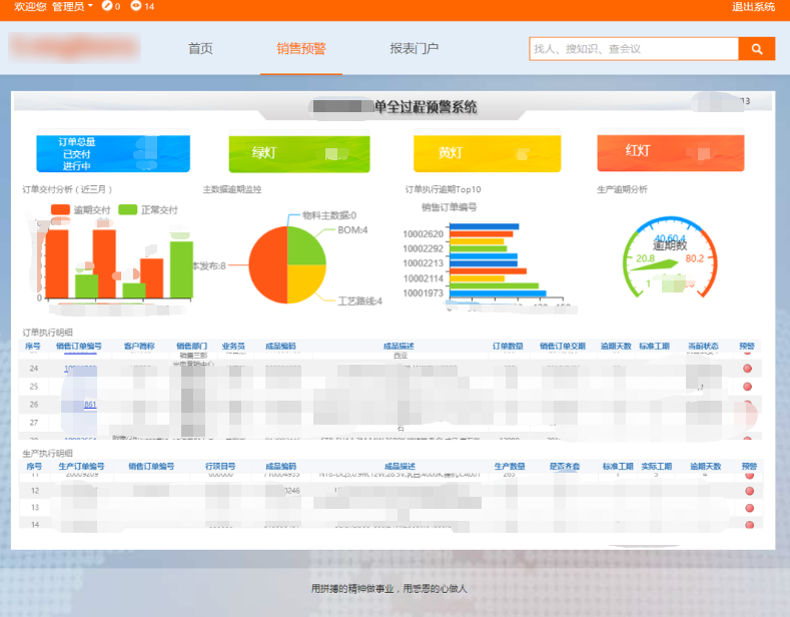
Task: Click order label 10002620 in Top10 chart
Action: [423, 234]
